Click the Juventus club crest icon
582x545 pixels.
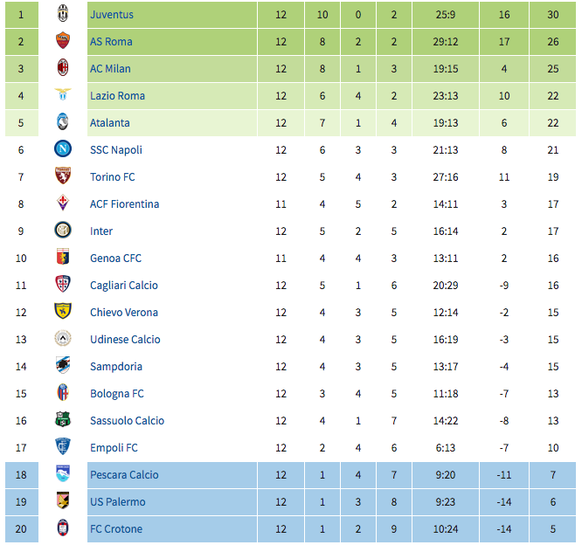pos(63,14)
